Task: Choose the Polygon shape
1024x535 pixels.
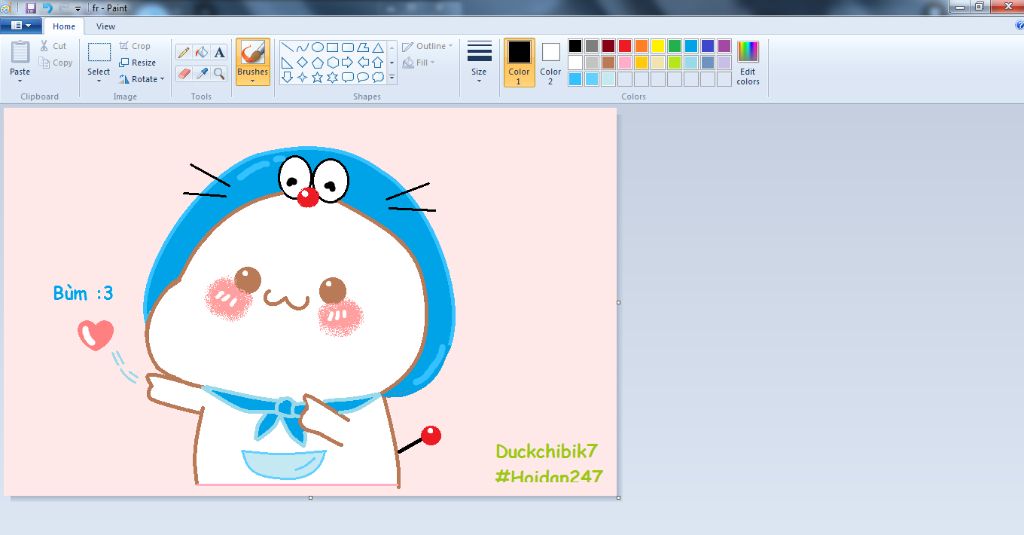Action: click(362, 47)
